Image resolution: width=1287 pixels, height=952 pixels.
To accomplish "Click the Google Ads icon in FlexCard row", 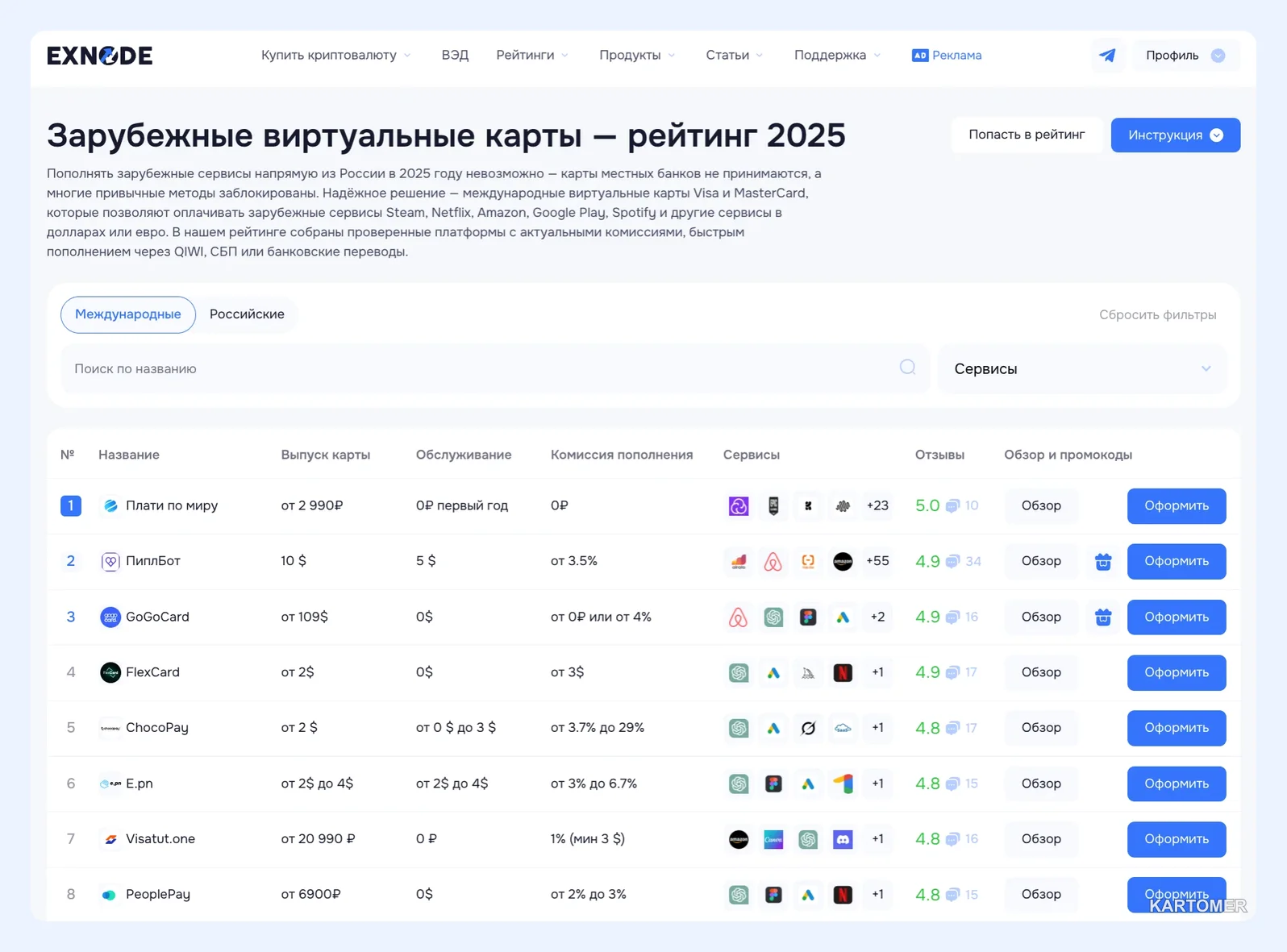I will click(x=773, y=672).
